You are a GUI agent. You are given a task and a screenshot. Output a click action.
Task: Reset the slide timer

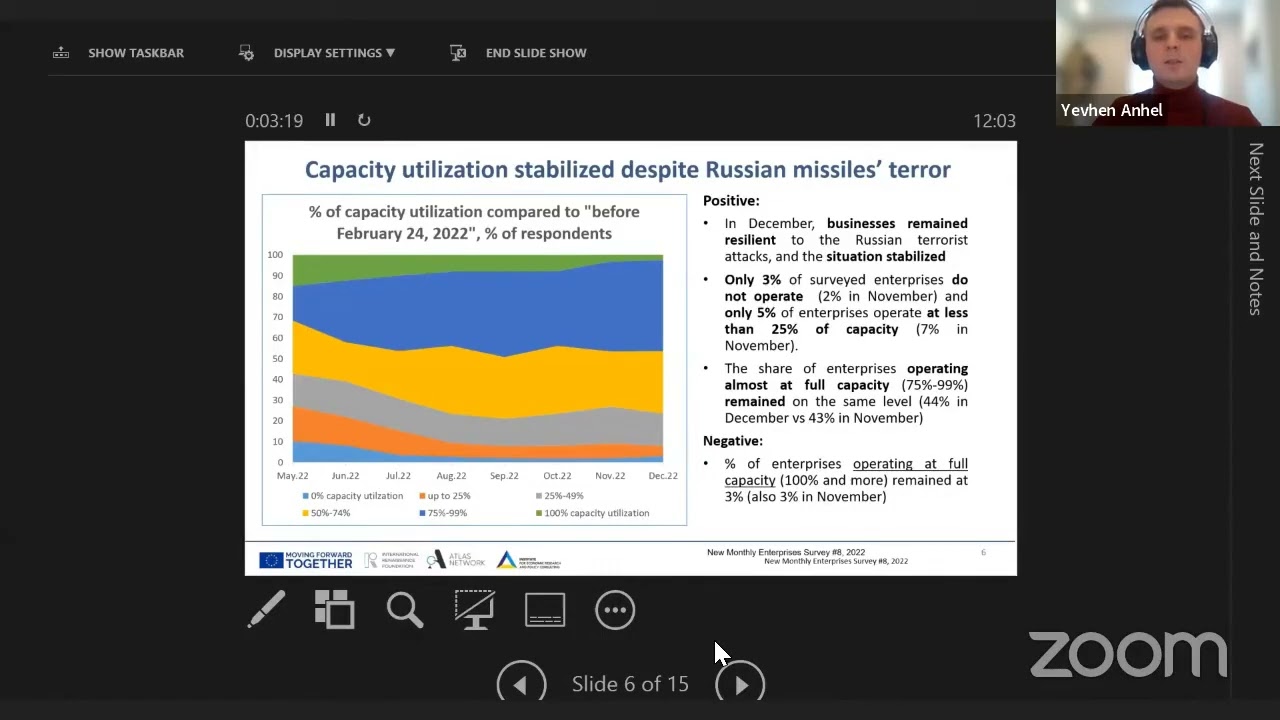click(364, 120)
